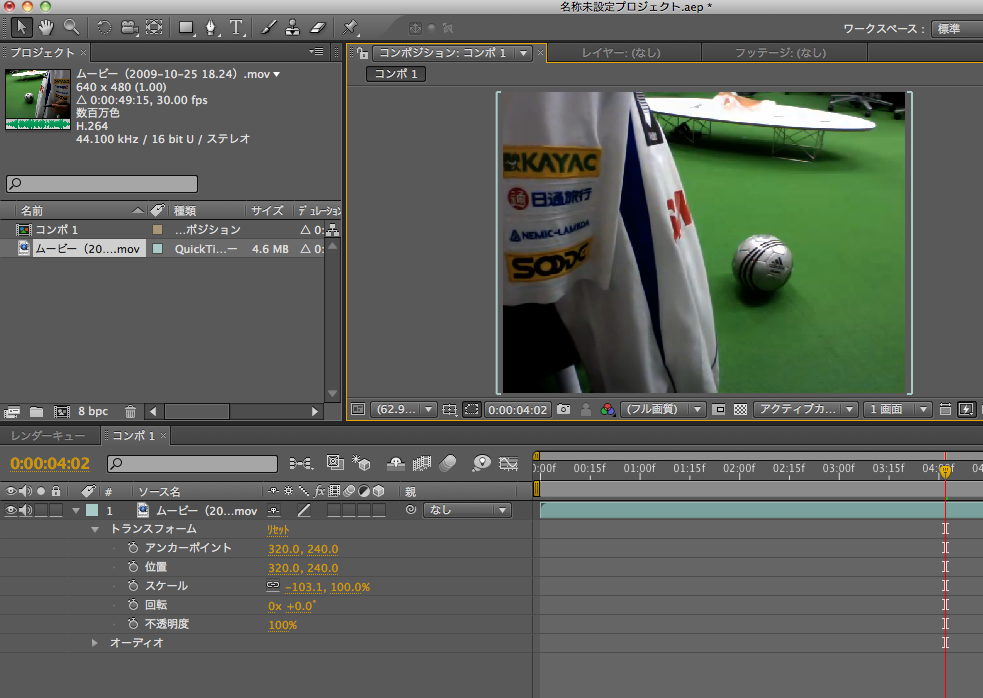Click the graph editor icon in timeline

pyautogui.click(x=508, y=463)
